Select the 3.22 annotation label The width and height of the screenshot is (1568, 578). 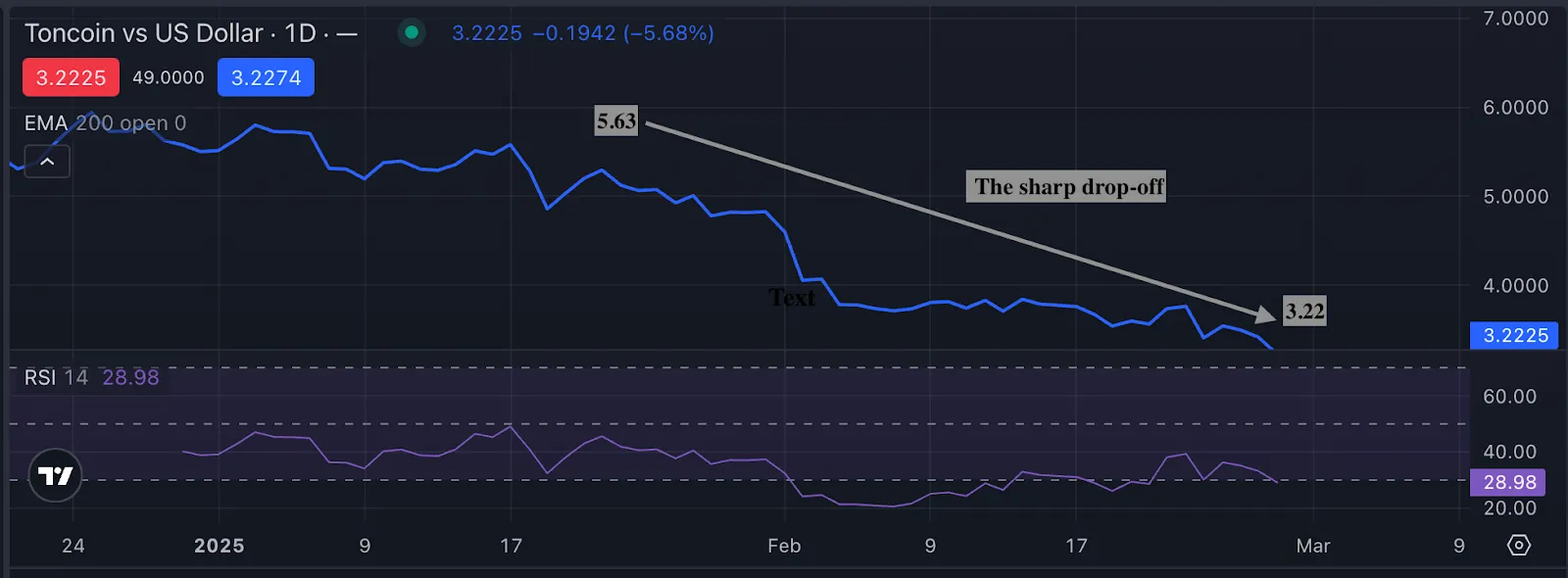pos(1303,312)
